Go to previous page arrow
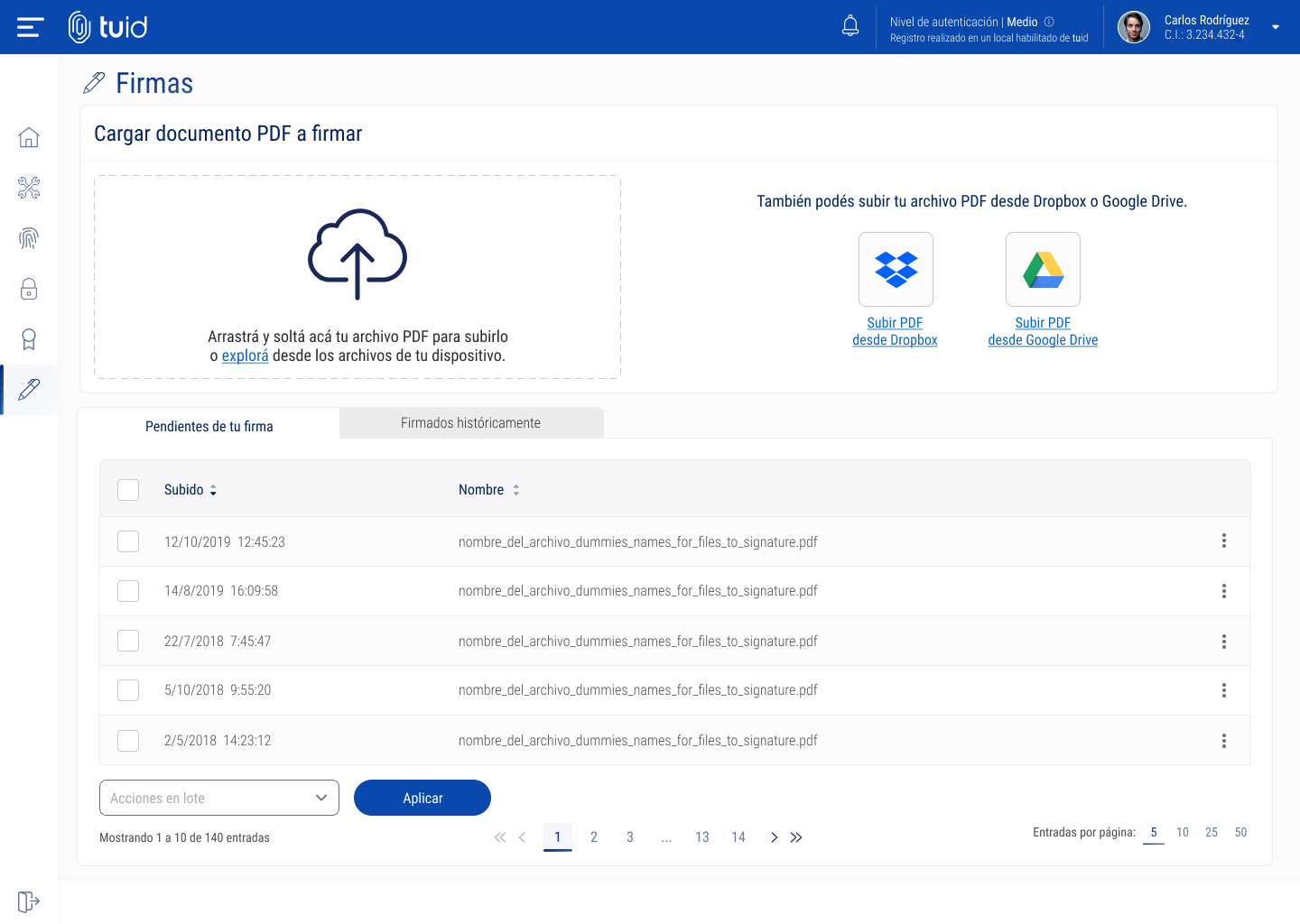The image size is (1300, 924). click(x=522, y=837)
